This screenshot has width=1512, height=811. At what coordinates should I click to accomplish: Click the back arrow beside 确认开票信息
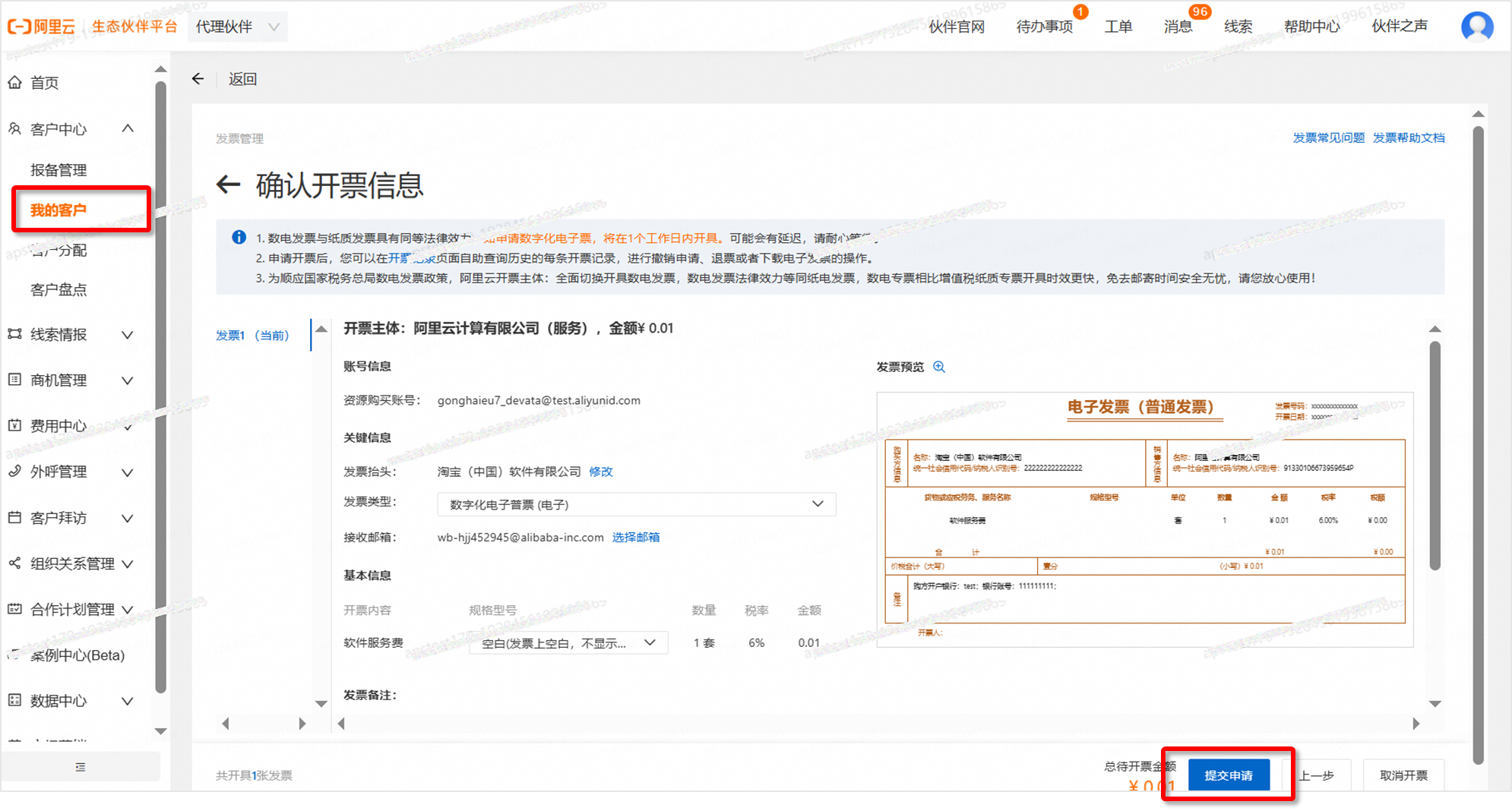[x=229, y=185]
